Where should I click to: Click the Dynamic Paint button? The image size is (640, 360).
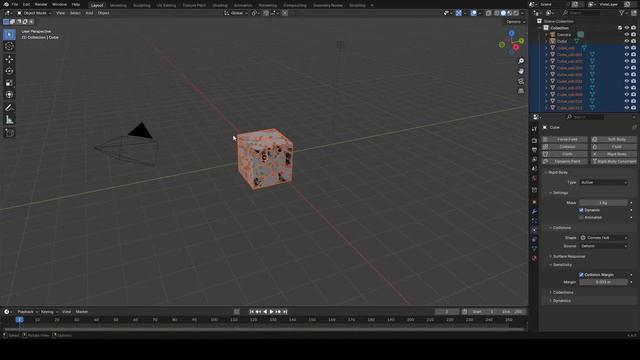tap(564, 162)
